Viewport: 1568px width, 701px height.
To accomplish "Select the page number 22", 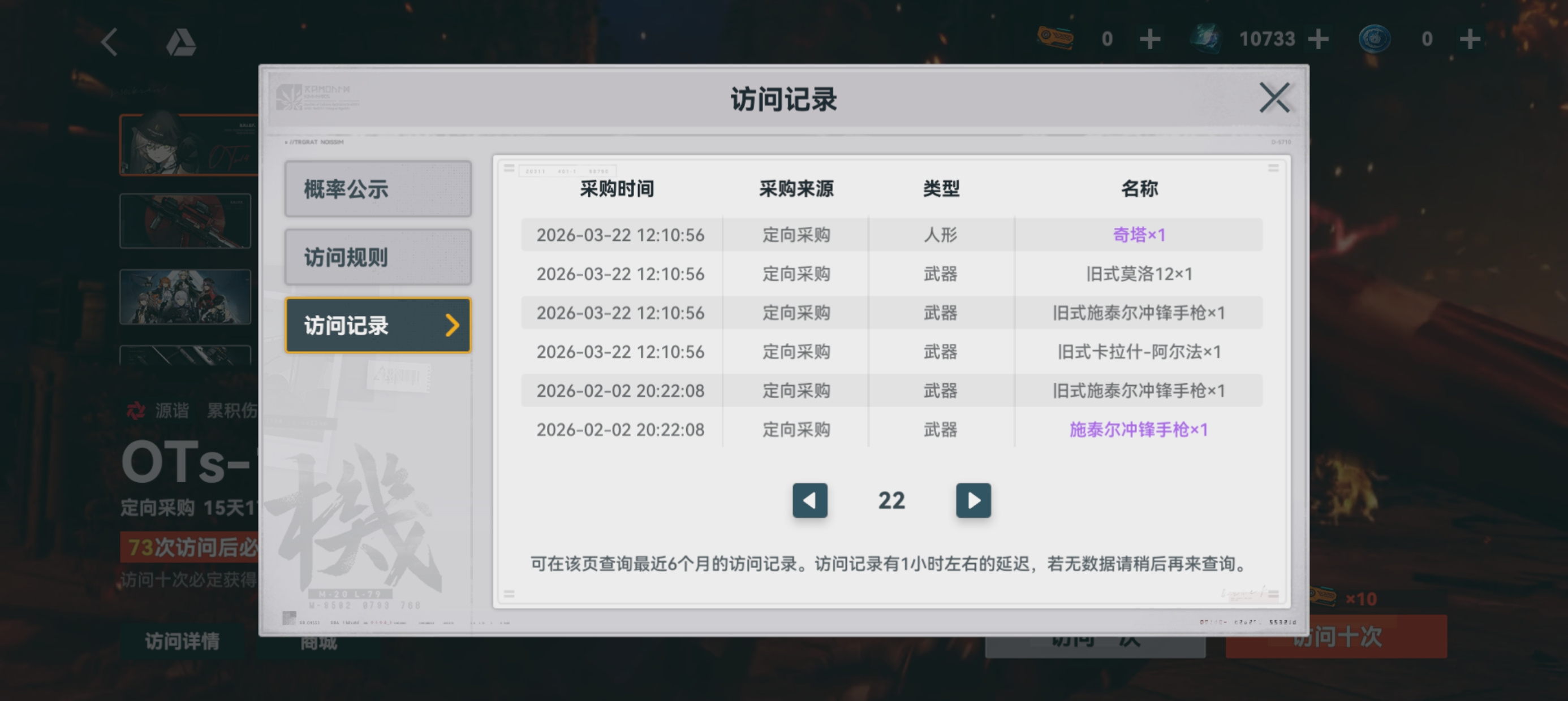I will pos(891,500).
